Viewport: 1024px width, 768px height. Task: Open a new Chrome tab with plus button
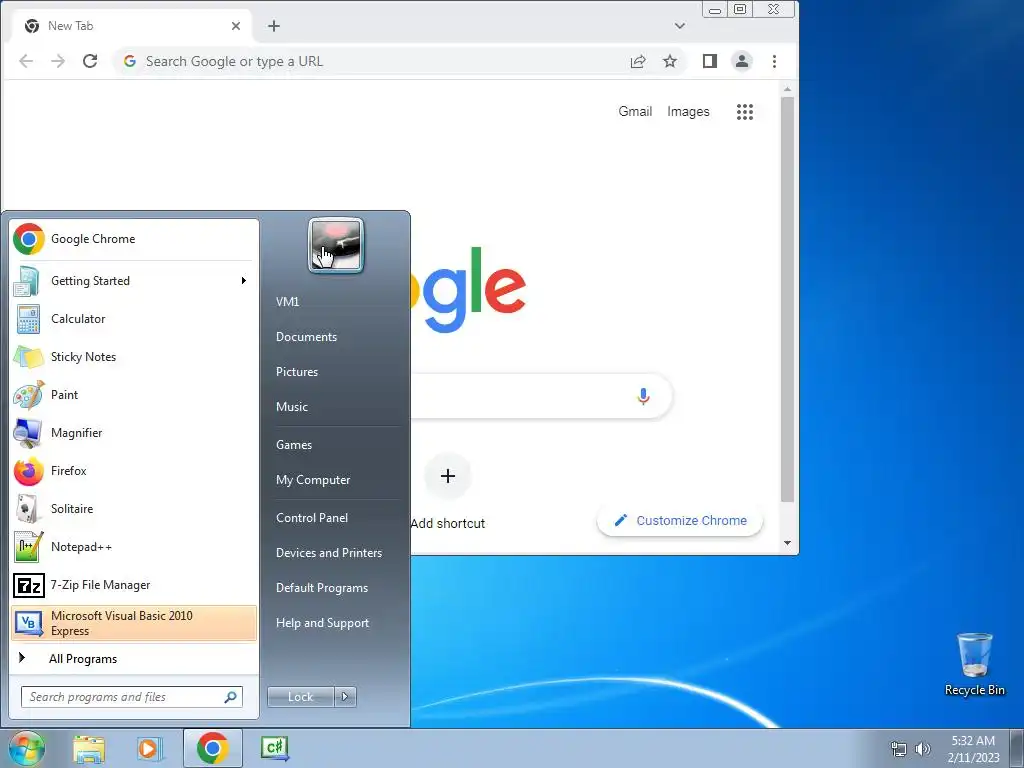coord(274,26)
